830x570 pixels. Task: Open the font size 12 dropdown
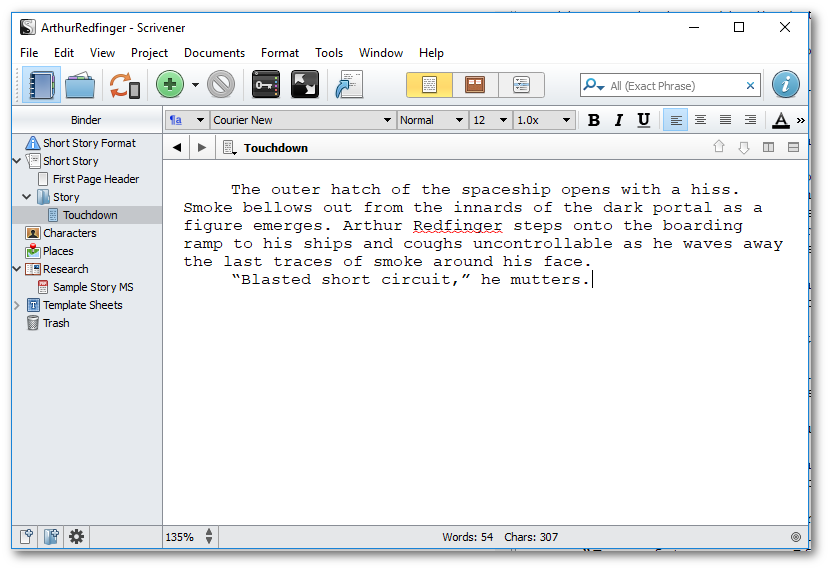pos(491,120)
